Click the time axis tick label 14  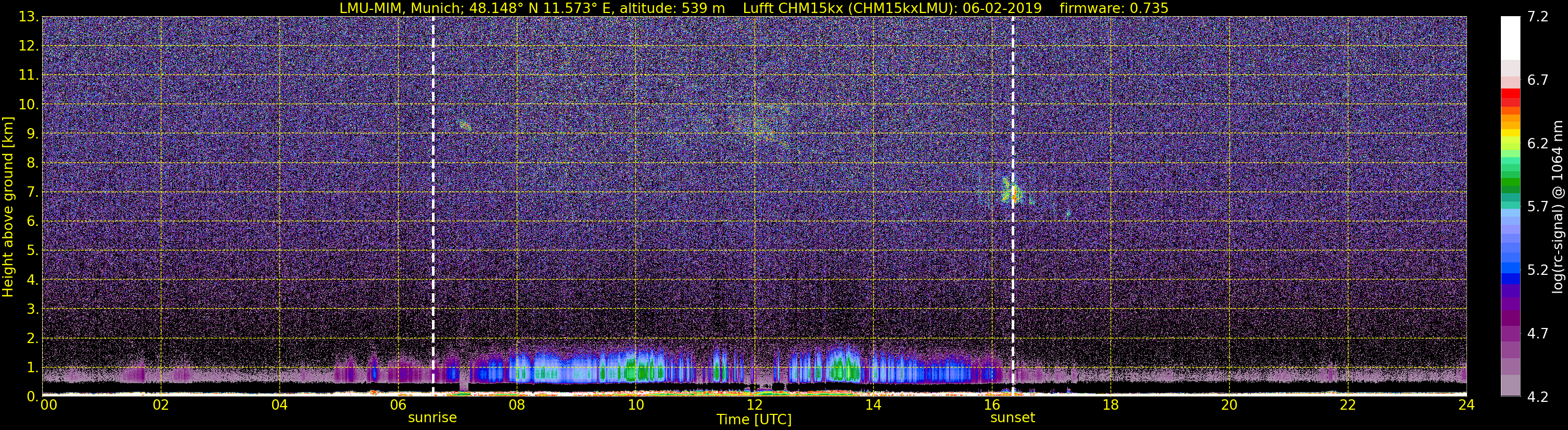coord(873,405)
